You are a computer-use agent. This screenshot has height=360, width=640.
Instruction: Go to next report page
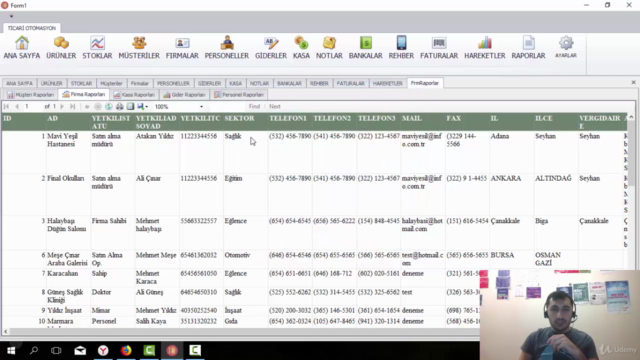pos(62,107)
